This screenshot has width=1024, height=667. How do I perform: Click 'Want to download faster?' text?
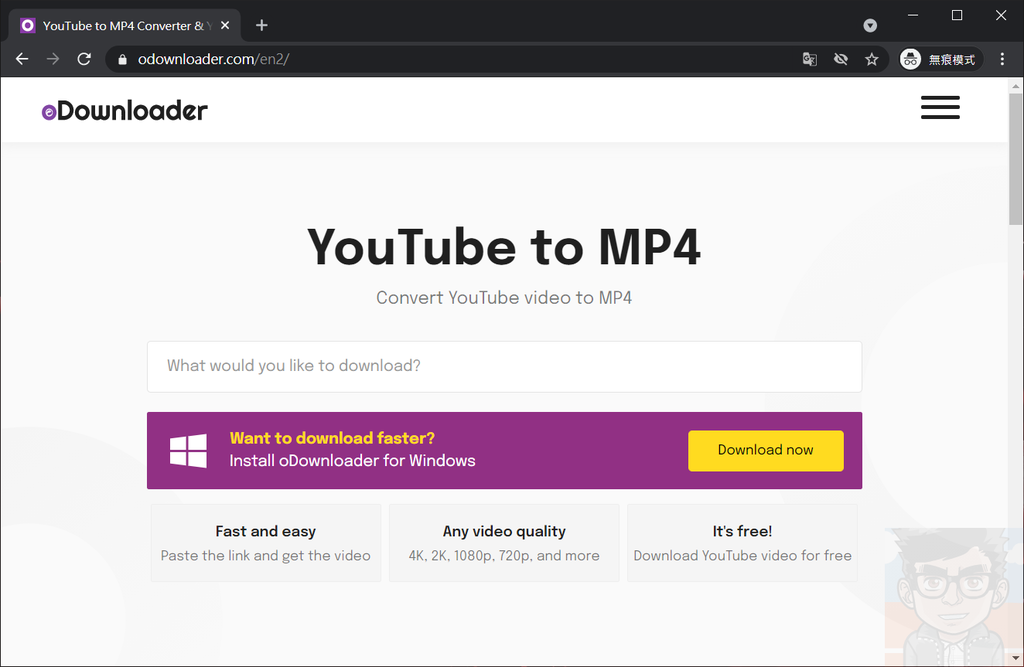coord(332,438)
